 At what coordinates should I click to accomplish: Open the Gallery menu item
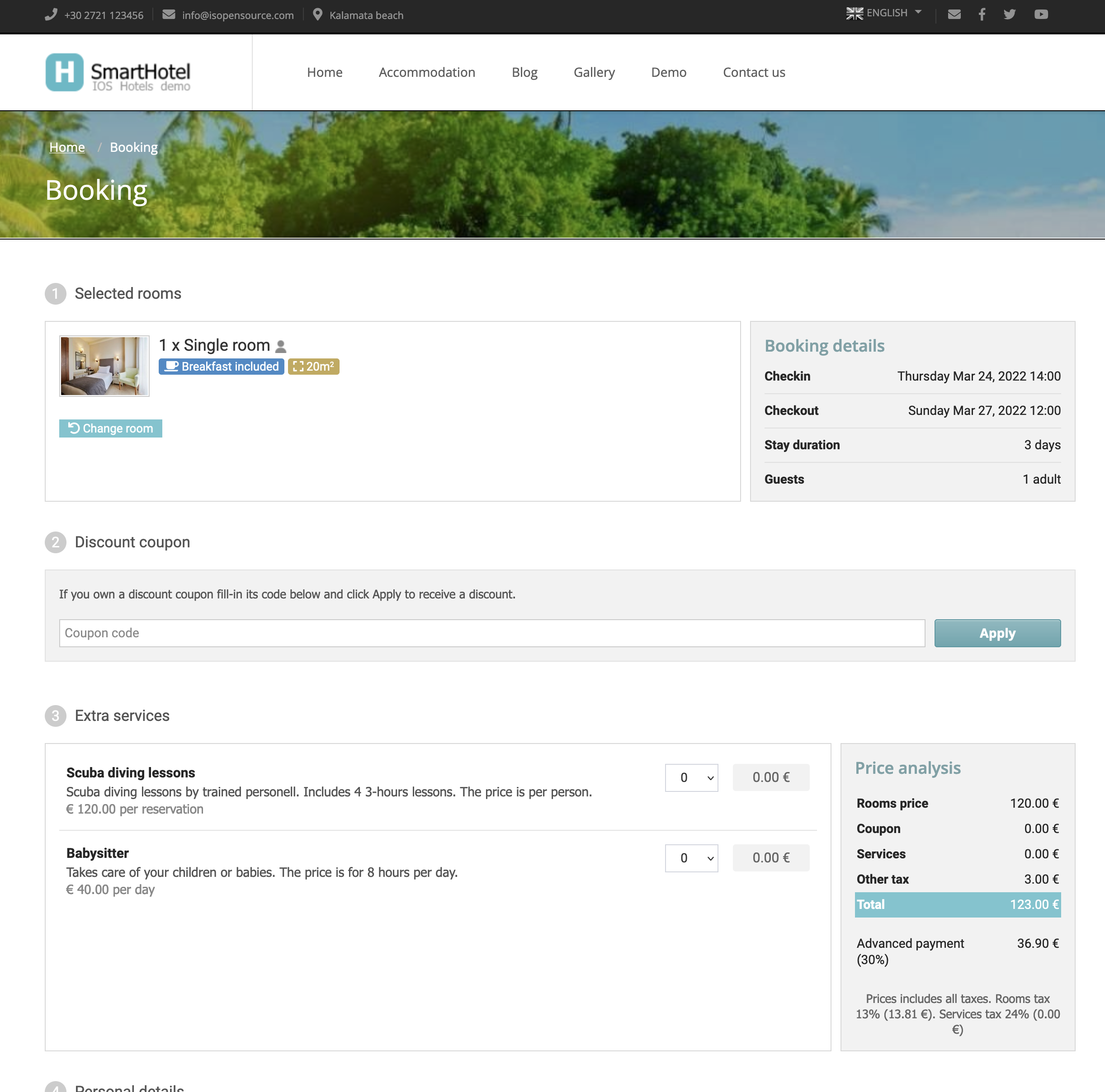coord(594,72)
